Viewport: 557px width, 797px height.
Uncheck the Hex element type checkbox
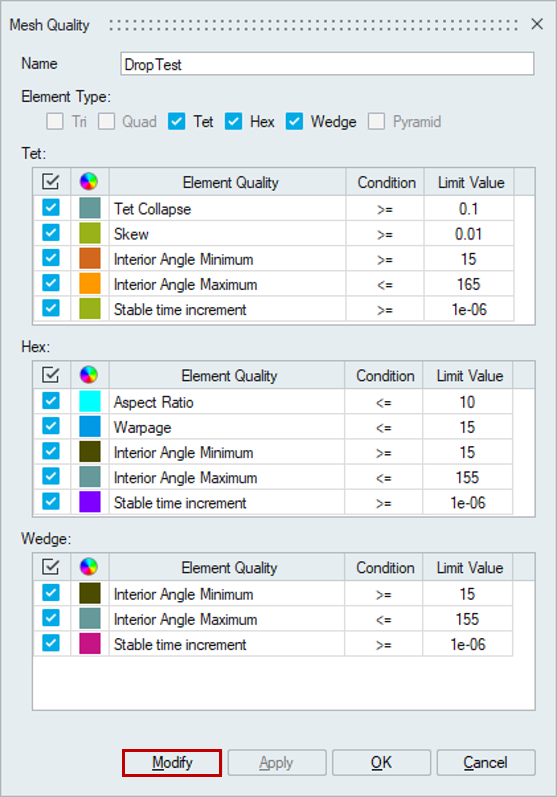pyautogui.click(x=233, y=121)
